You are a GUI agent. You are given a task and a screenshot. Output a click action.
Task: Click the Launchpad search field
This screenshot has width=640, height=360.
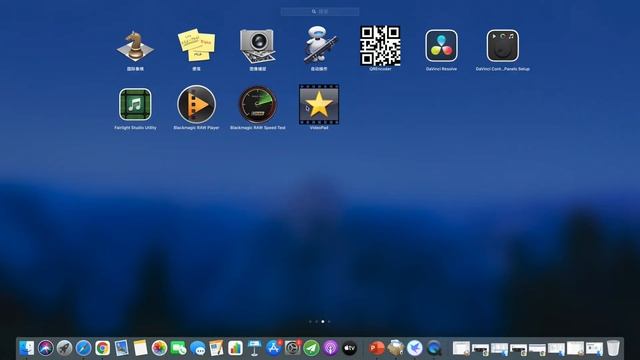pyautogui.click(x=320, y=11)
